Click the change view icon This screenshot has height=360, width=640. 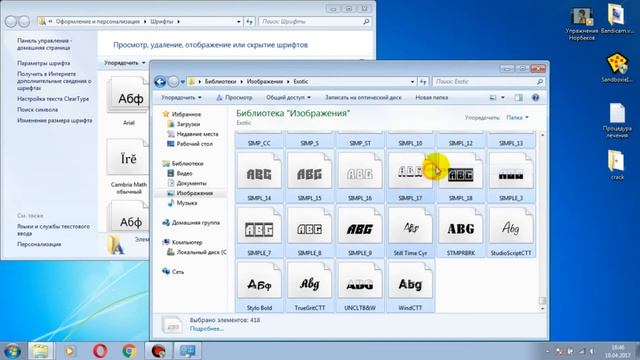493,98
